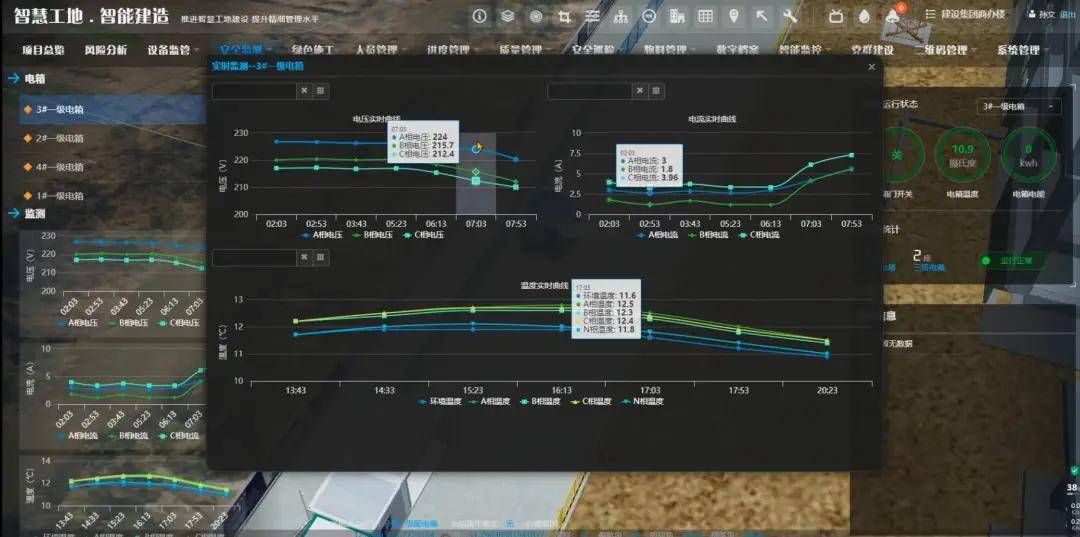Clear the voltage chart date field with X button
Image resolution: width=1080 pixels, height=537 pixels.
(x=304, y=91)
